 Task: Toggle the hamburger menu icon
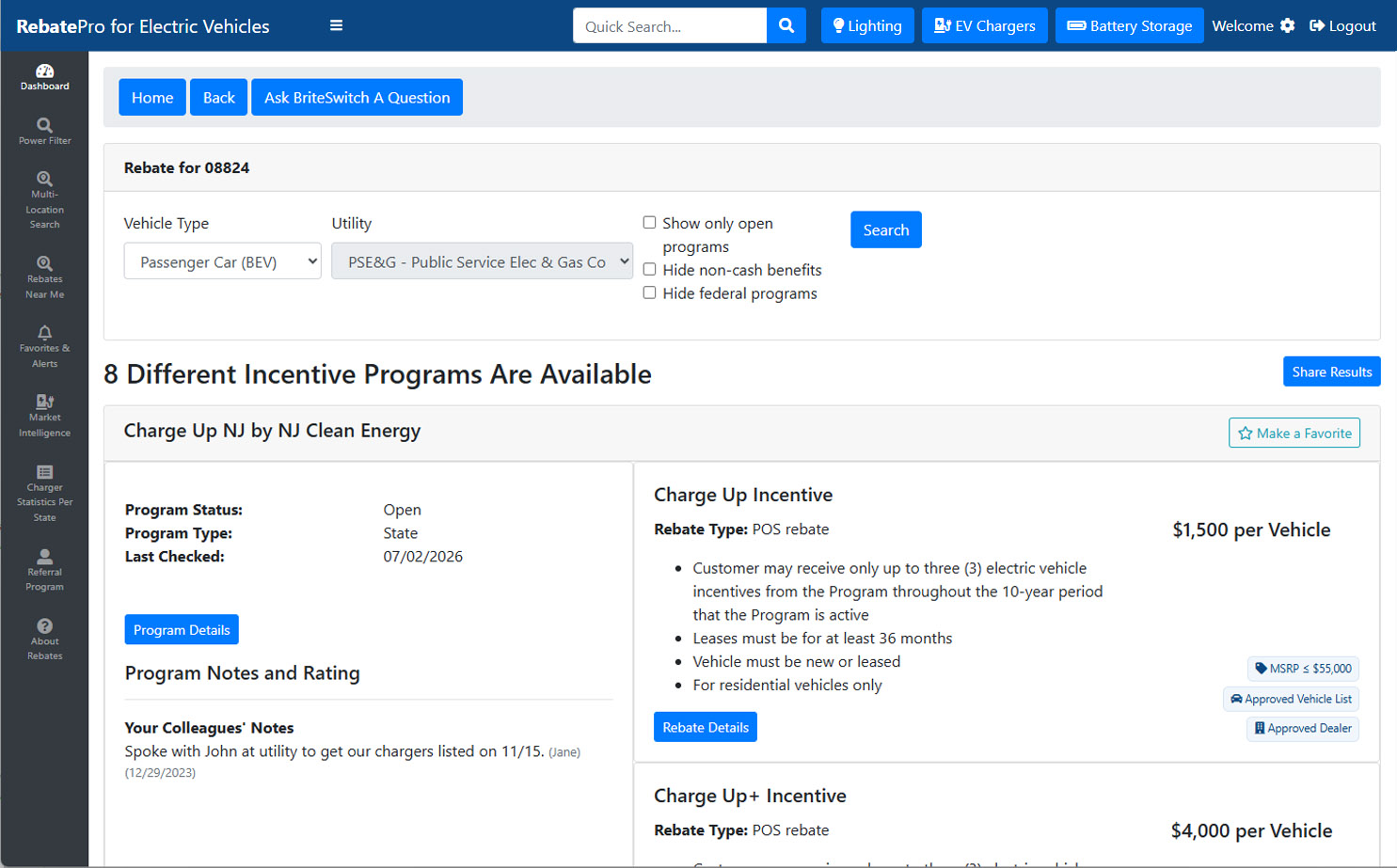(x=336, y=25)
